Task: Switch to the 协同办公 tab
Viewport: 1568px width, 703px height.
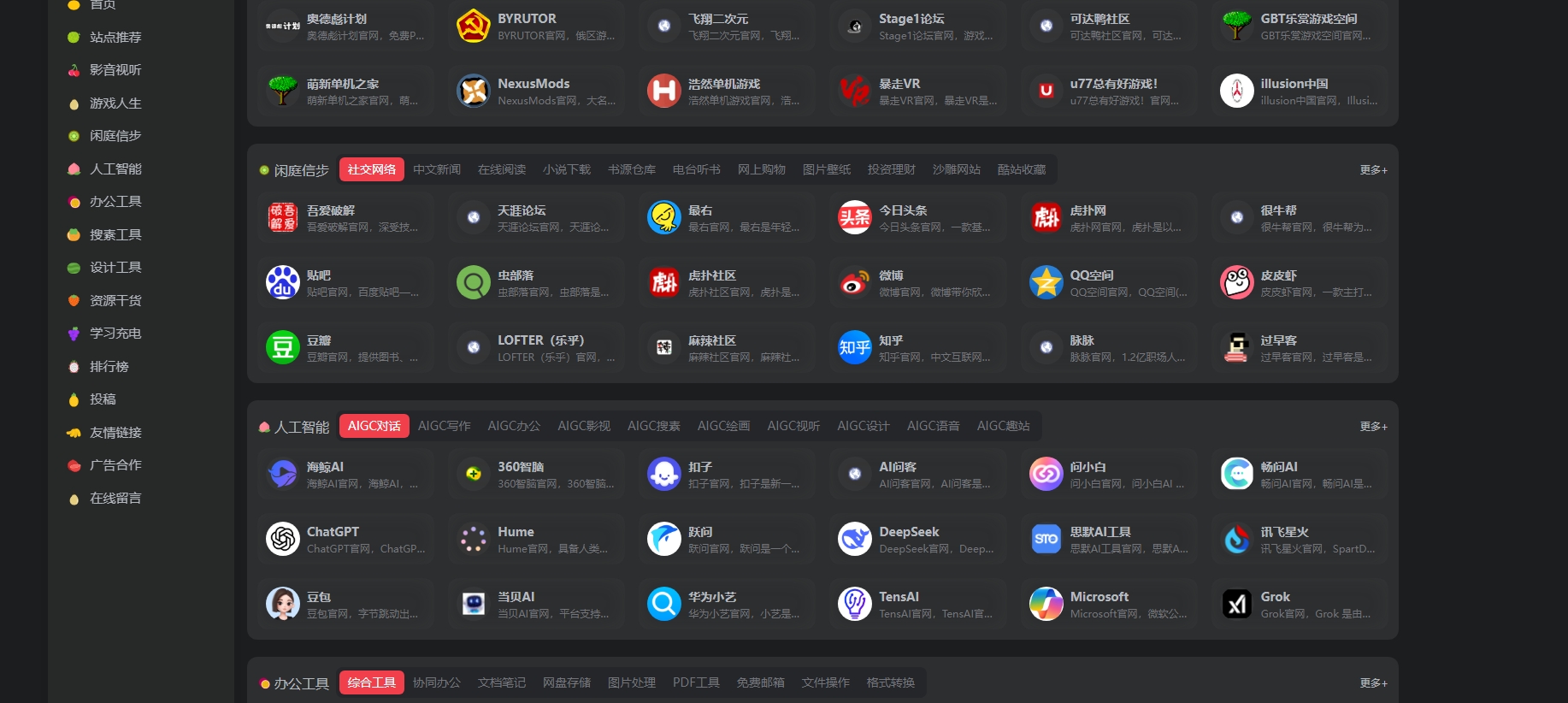Action: pyautogui.click(x=437, y=682)
